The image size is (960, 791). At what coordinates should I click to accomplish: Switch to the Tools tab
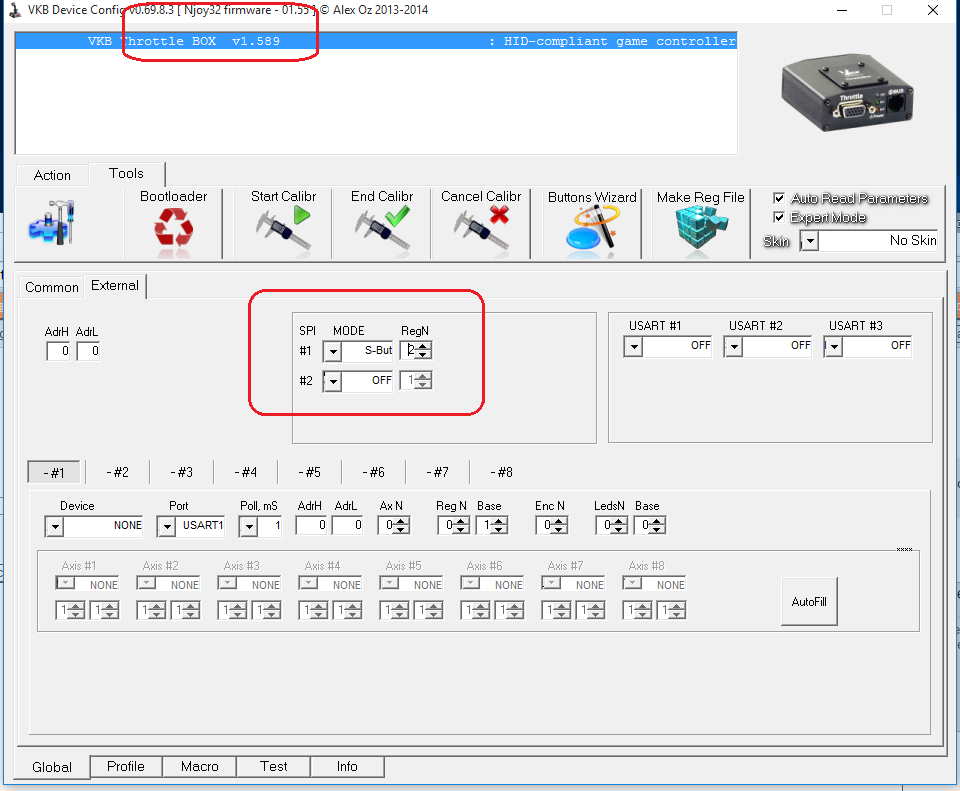click(126, 173)
